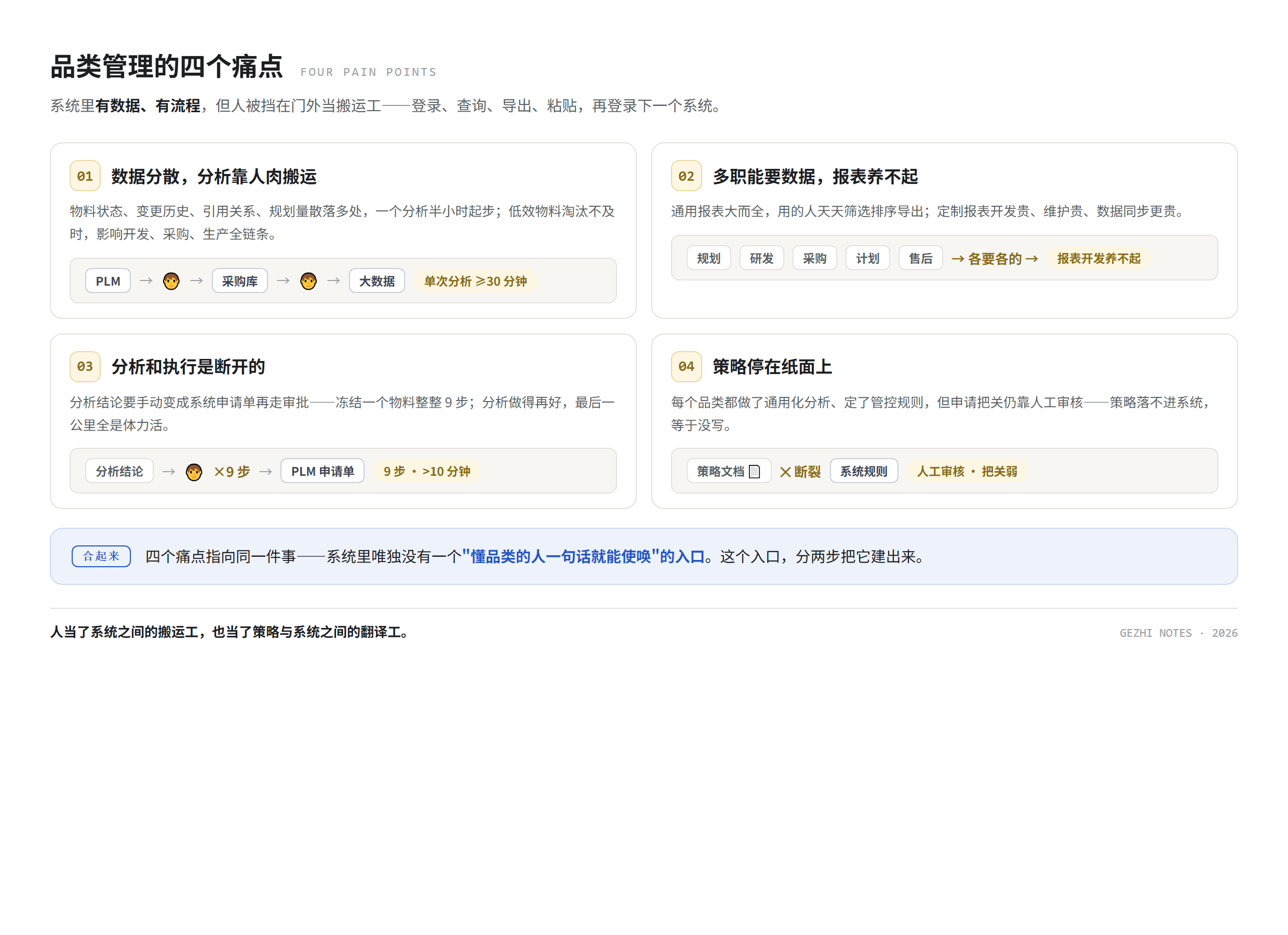Click the X mark before 断裂
This screenshot has height=935, width=1288.
[785, 472]
